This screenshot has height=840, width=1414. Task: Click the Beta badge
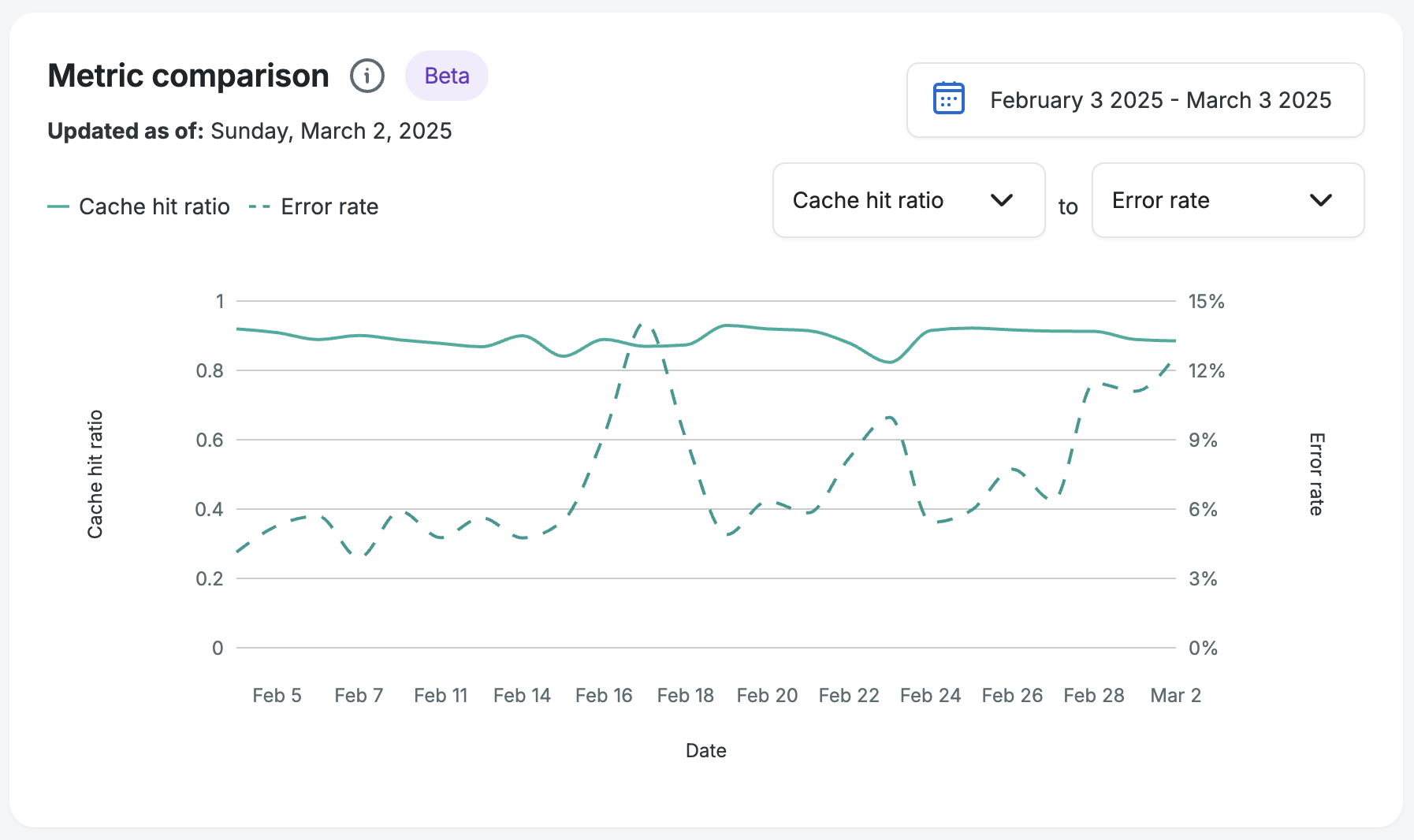[x=446, y=76]
